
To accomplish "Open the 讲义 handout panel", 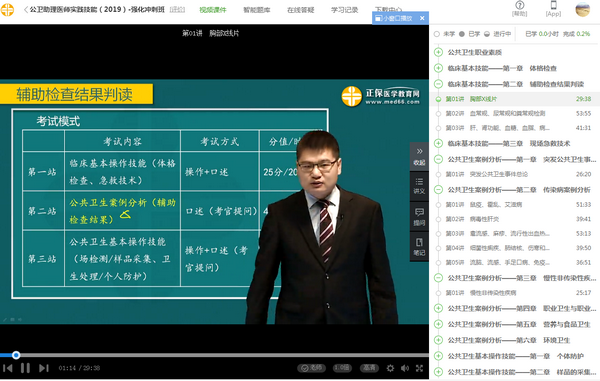I will coord(419,186).
